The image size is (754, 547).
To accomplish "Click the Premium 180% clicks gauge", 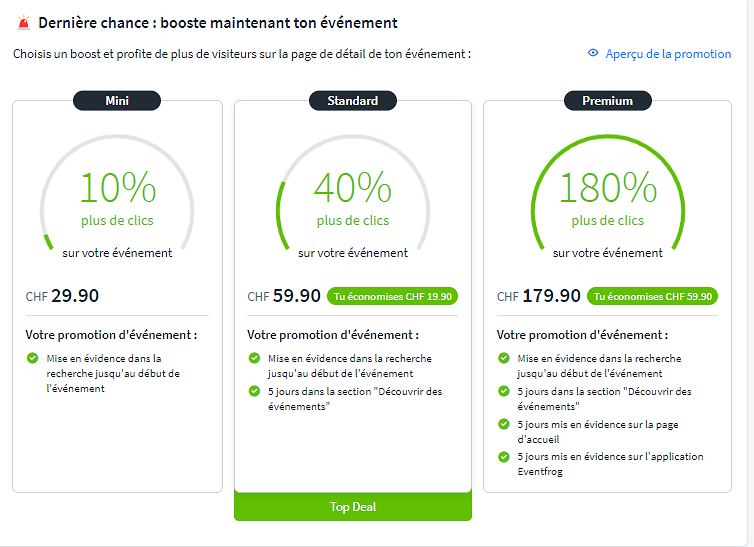I will pyautogui.click(x=607, y=200).
